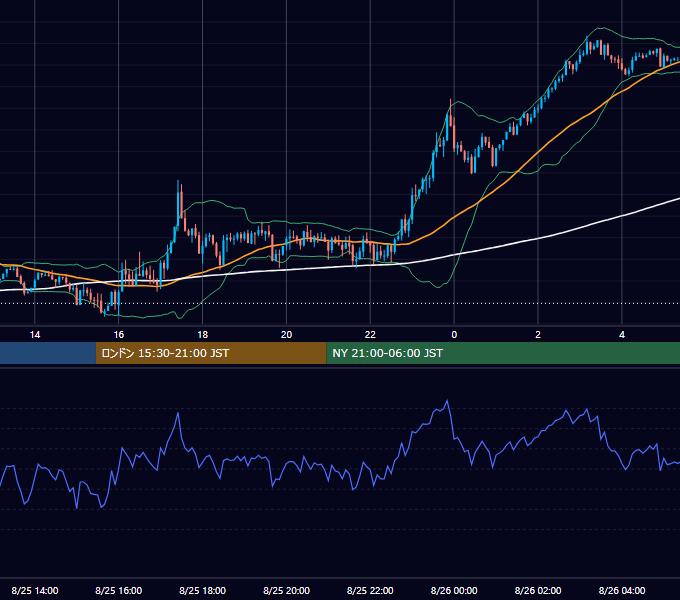Click the '8/25 20:00' date label
This screenshot has height=600, width=680.
(286, 590)
